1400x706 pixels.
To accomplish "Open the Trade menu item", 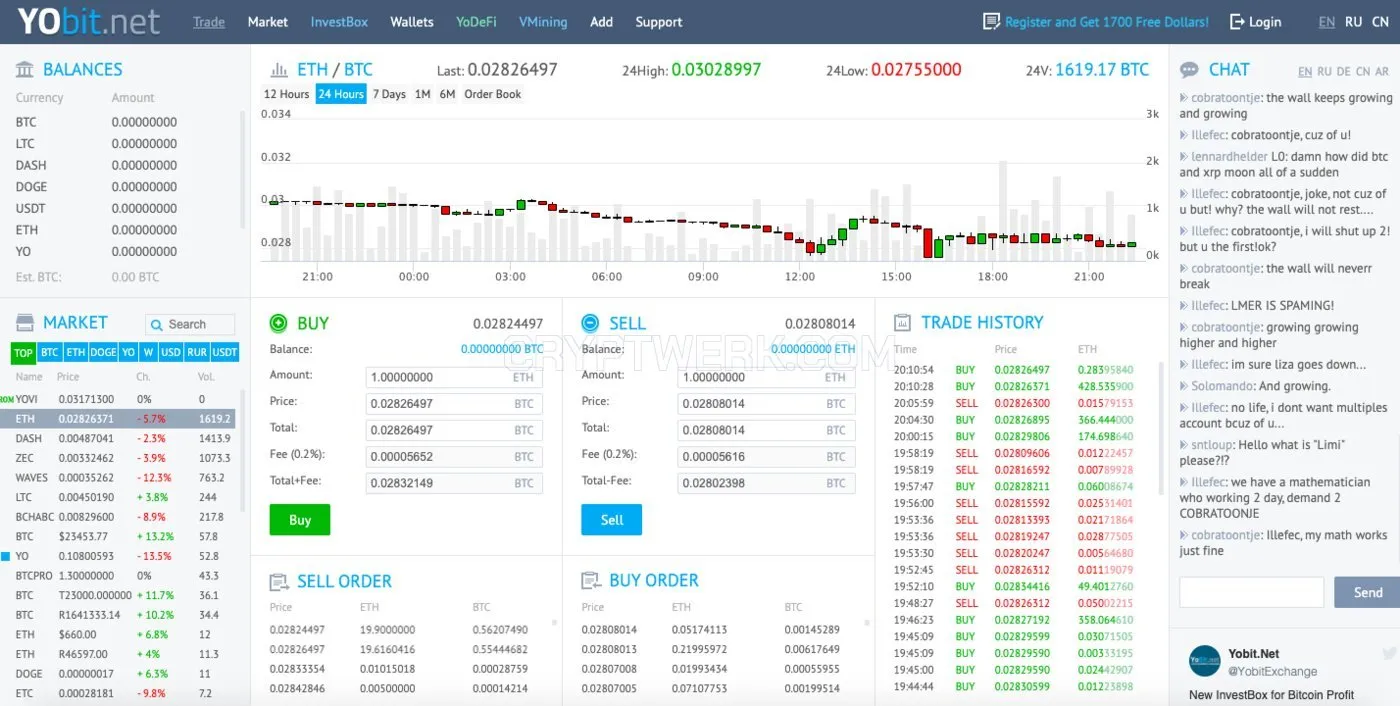I will point(209,21).
